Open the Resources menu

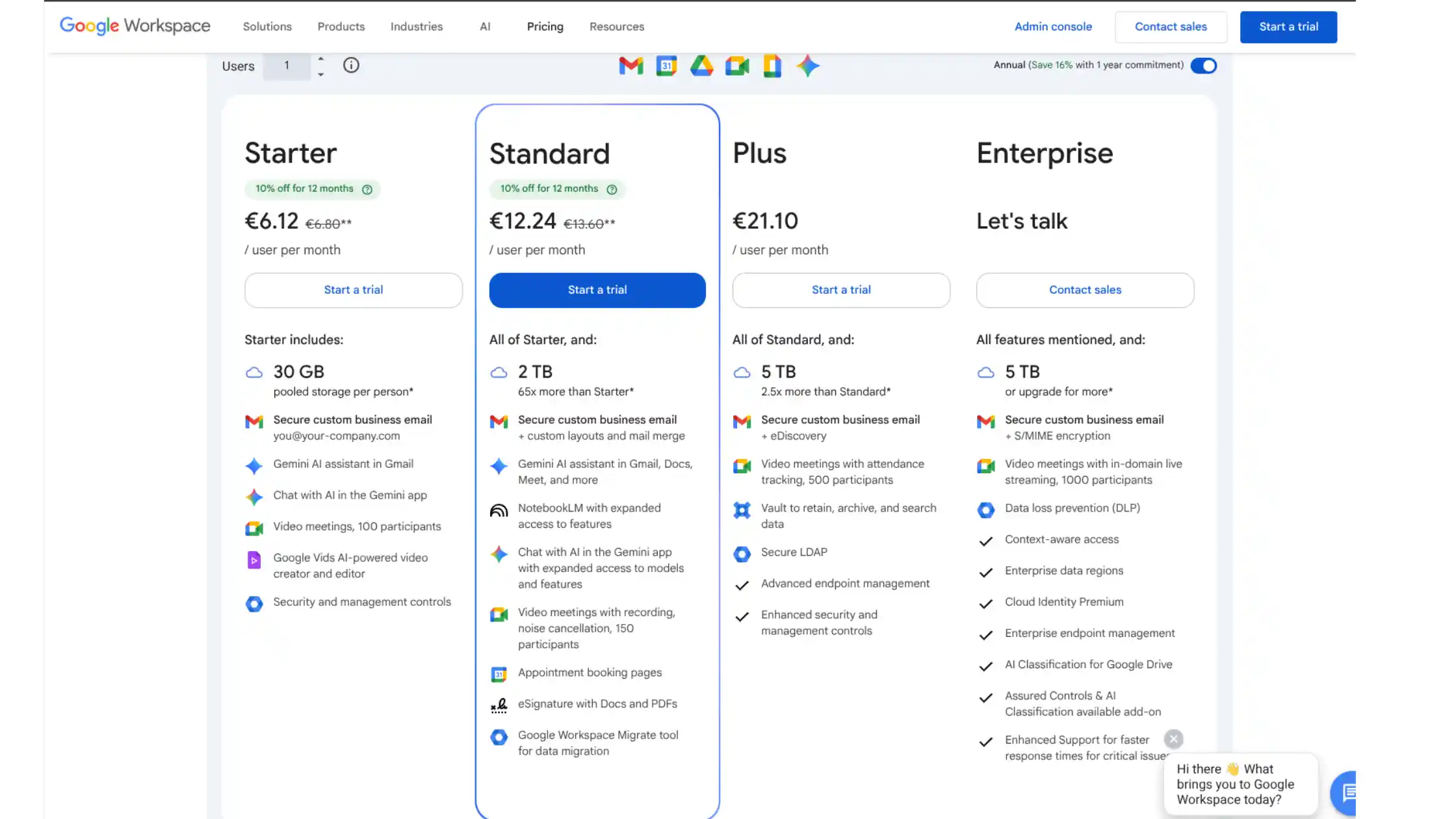(617, 27)
